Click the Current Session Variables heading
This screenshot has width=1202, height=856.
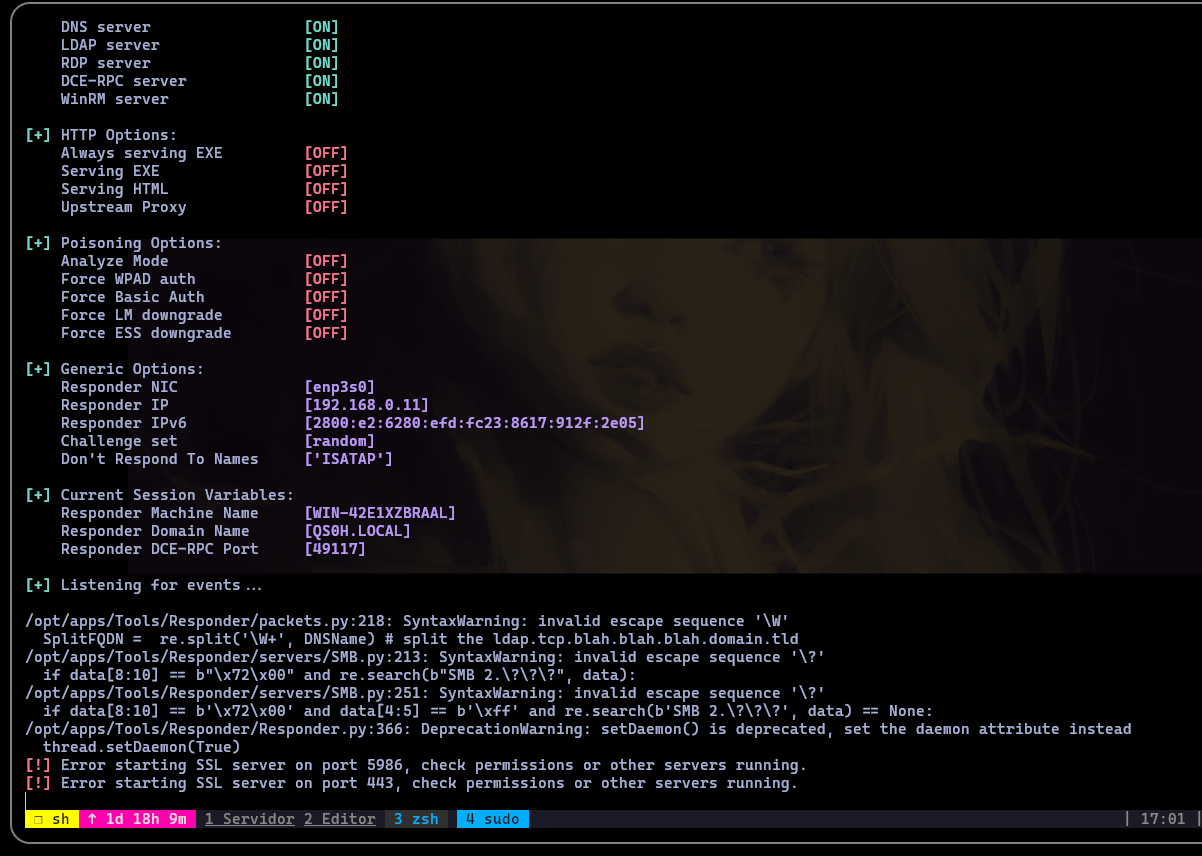(177, 495)
